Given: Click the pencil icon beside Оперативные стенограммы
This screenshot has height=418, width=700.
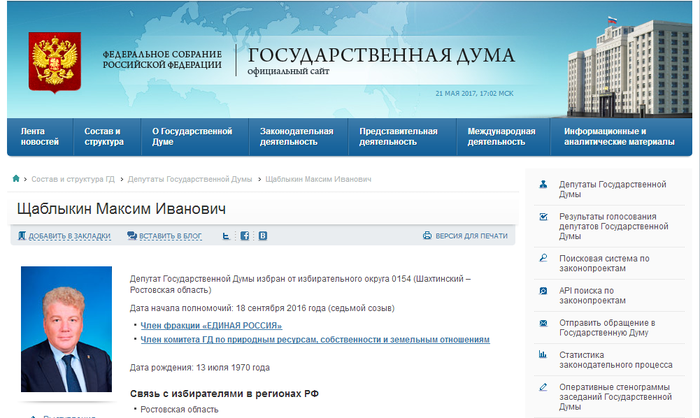Looking at the screenshot, I should (543, 387).
